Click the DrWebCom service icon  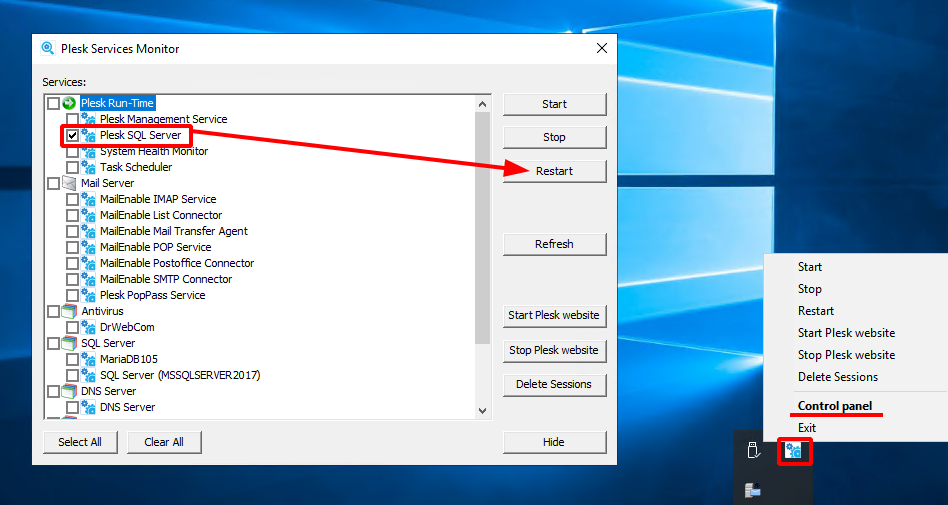pyautogui.click(x=88, y=327)
